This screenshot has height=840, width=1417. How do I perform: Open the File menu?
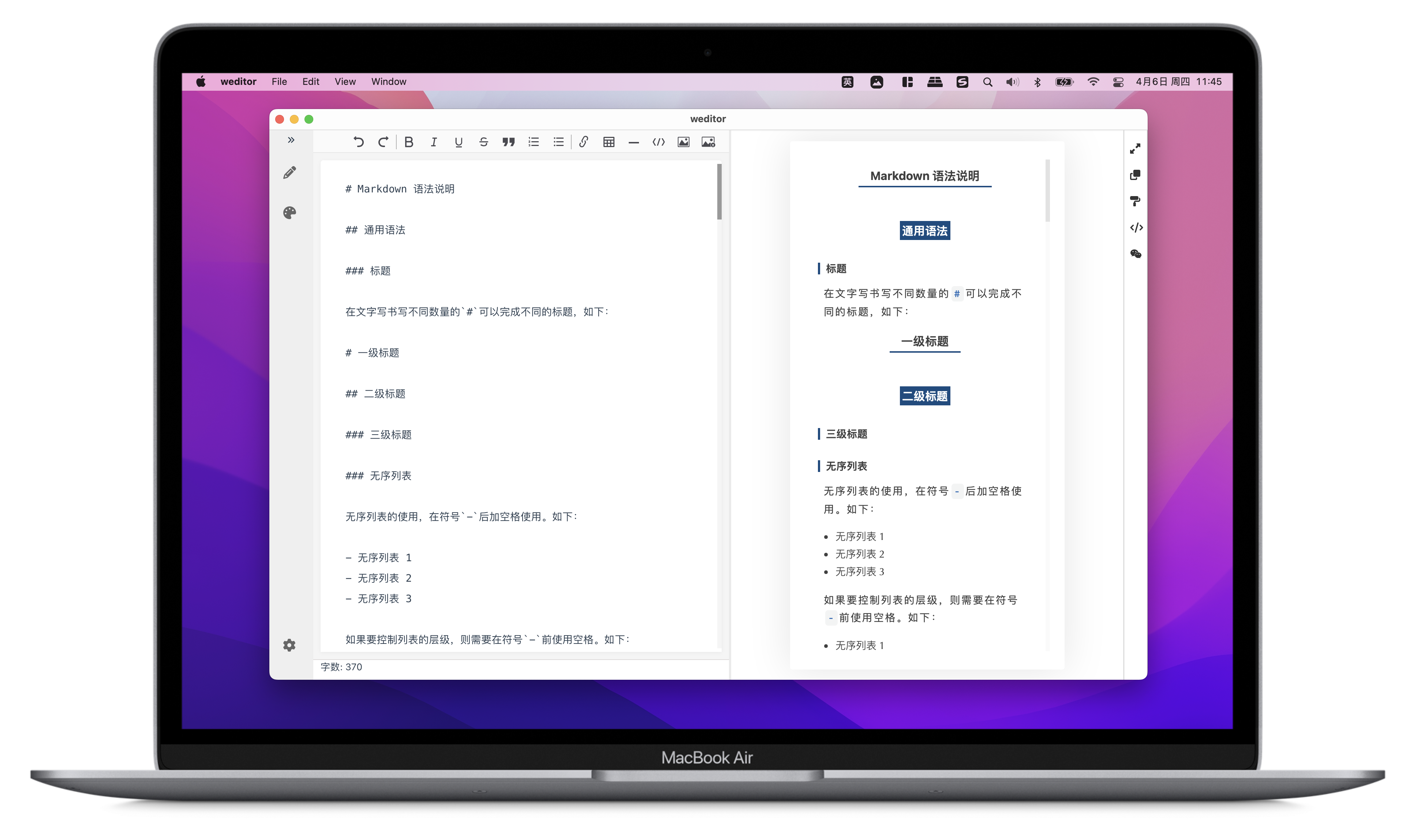pyautogui.click(x=279, y=82)
